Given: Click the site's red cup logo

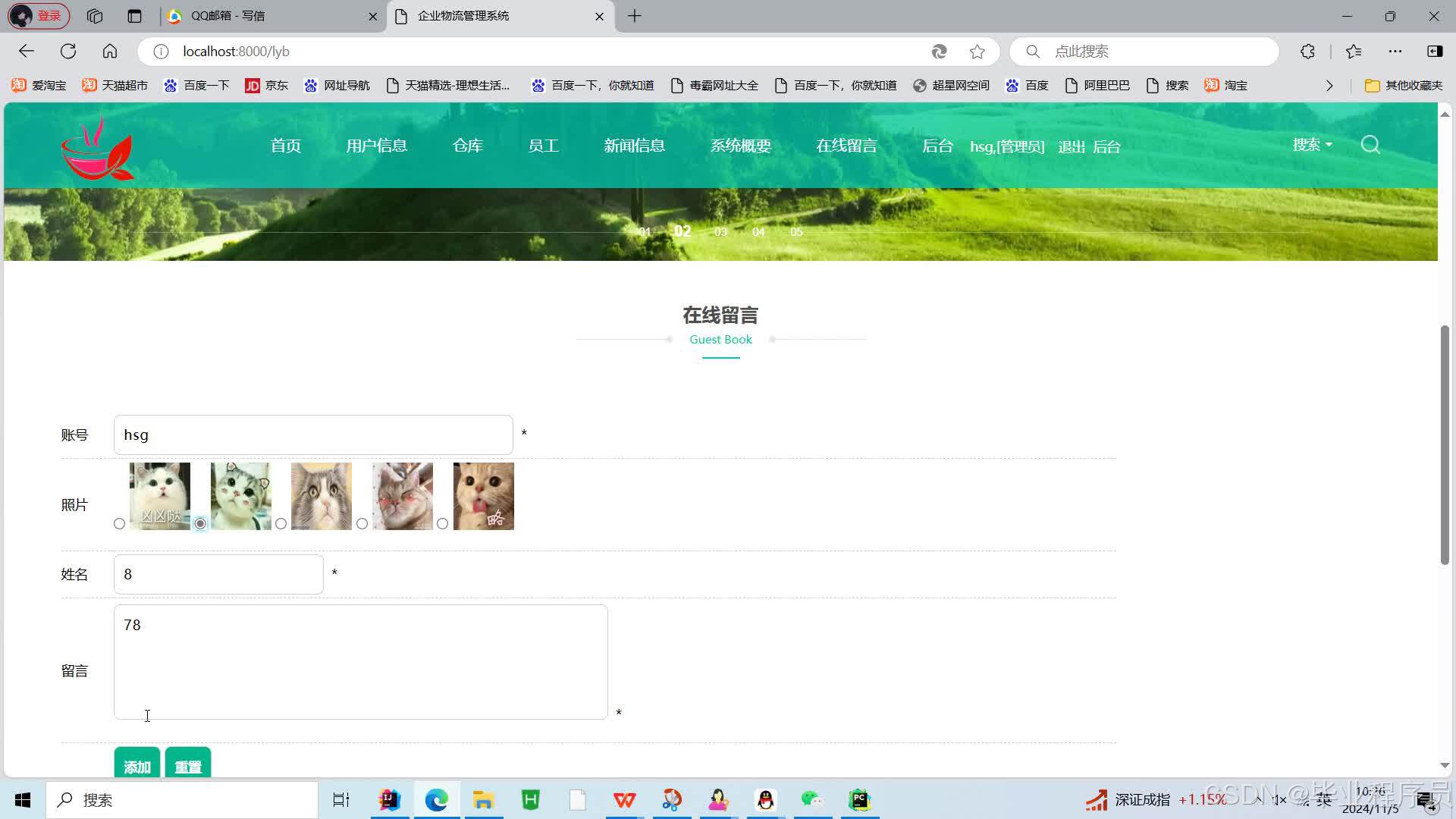Looking at the screenshot, I should tap(96, 149).
